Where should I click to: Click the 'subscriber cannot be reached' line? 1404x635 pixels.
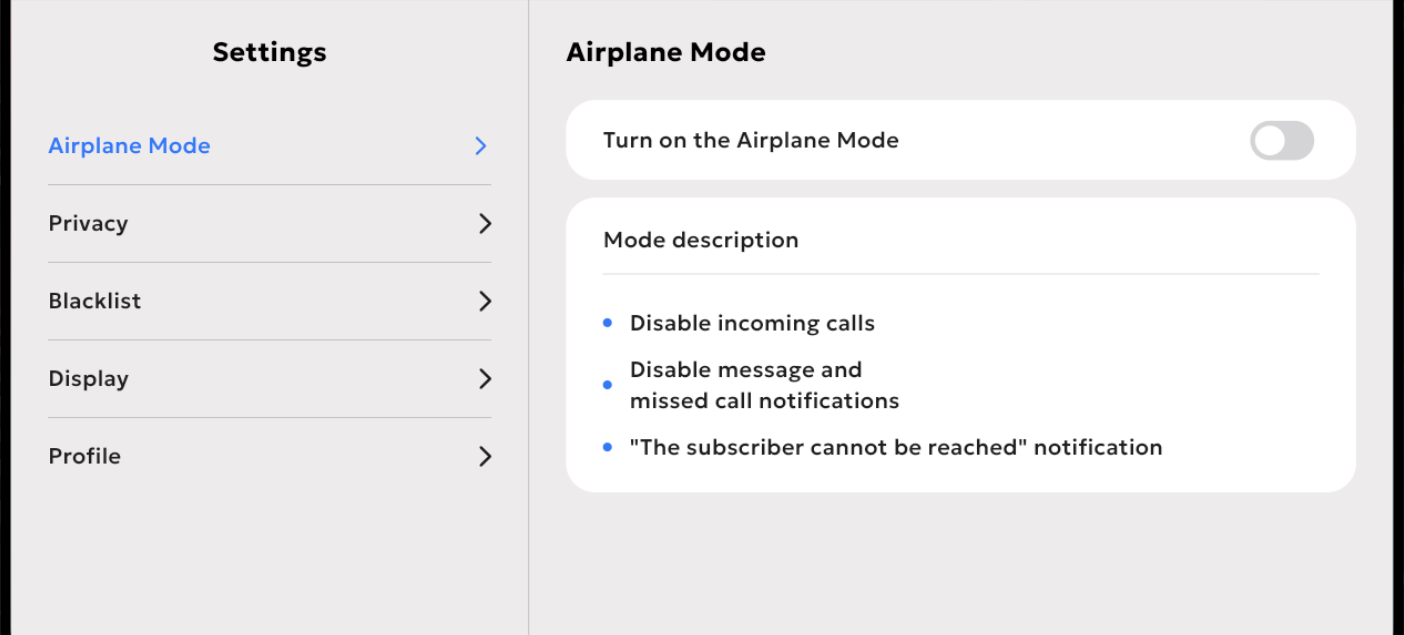pyautogui.click(x=896, y=447)
